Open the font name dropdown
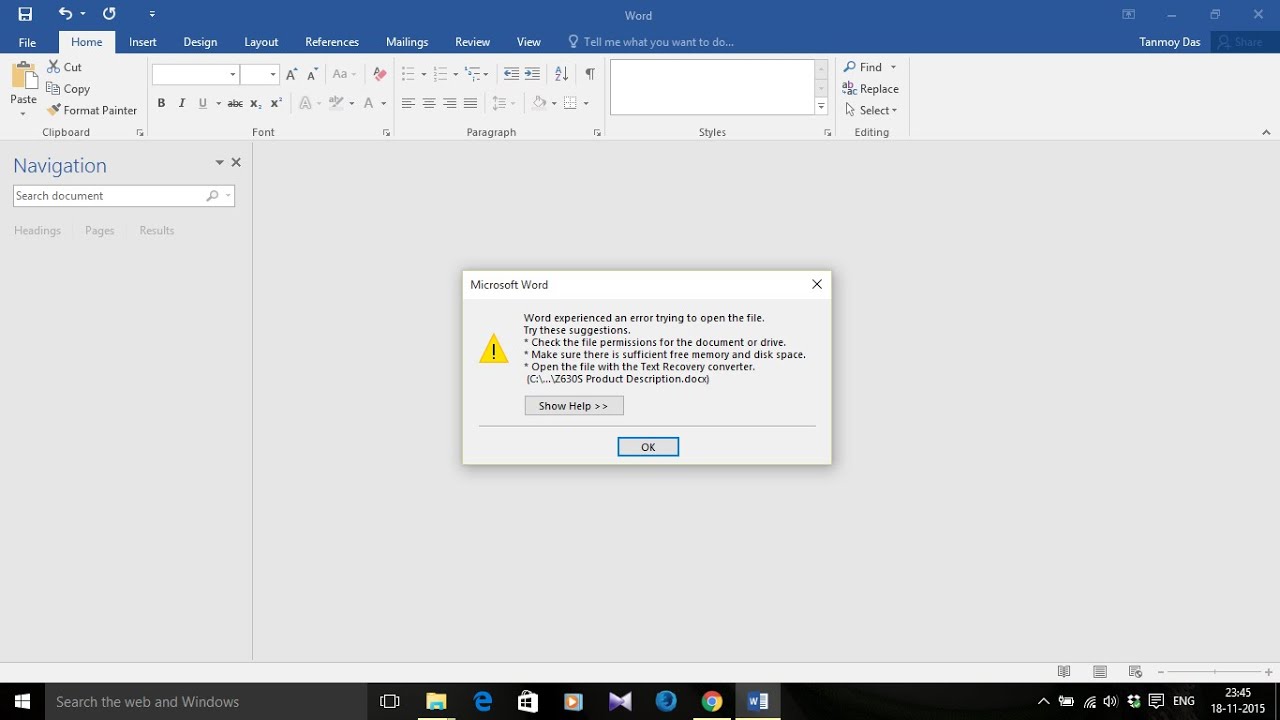 [x=233, y=74]
